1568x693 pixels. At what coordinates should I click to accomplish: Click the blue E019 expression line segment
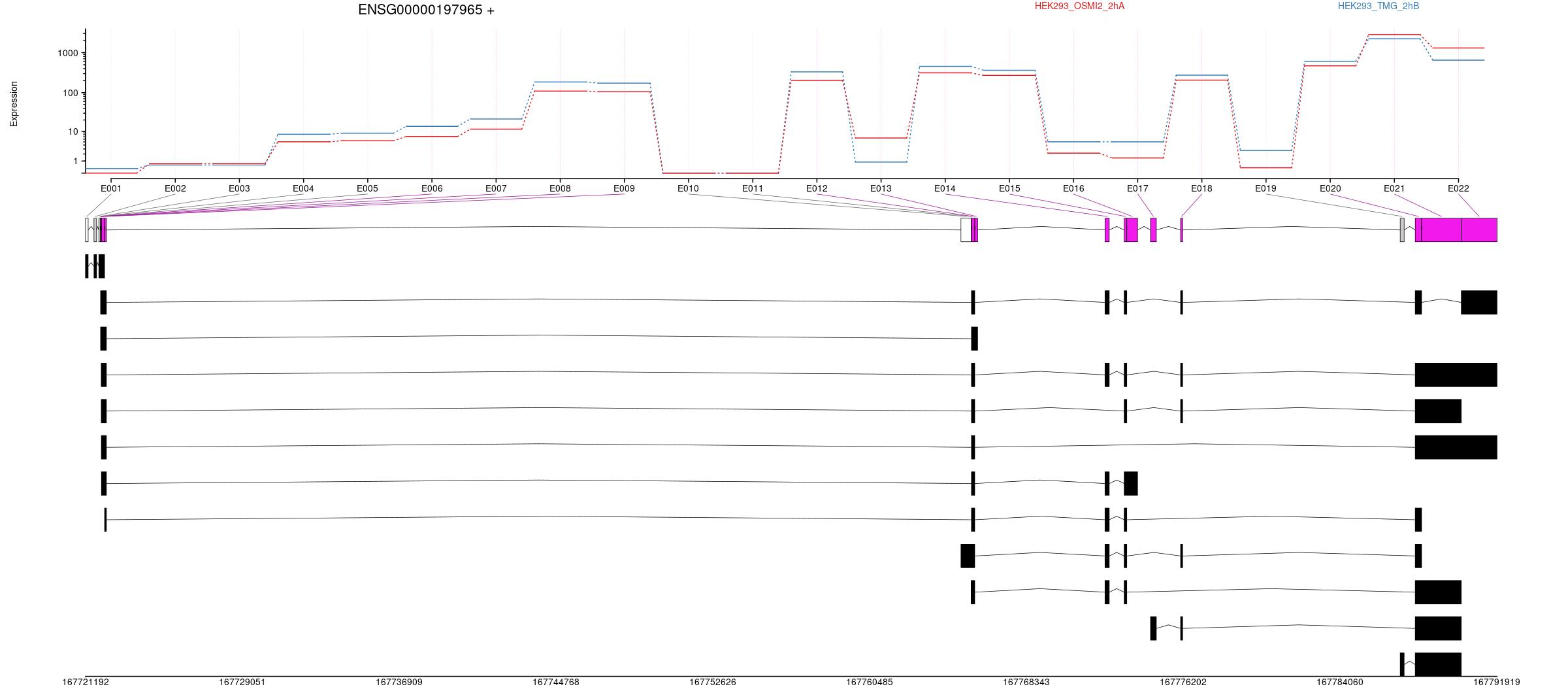tap(1266, 150)
